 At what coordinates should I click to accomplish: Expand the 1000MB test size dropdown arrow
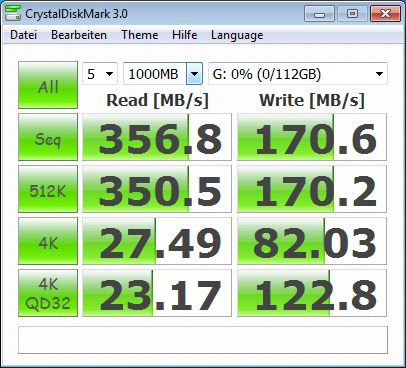(194, 74)
